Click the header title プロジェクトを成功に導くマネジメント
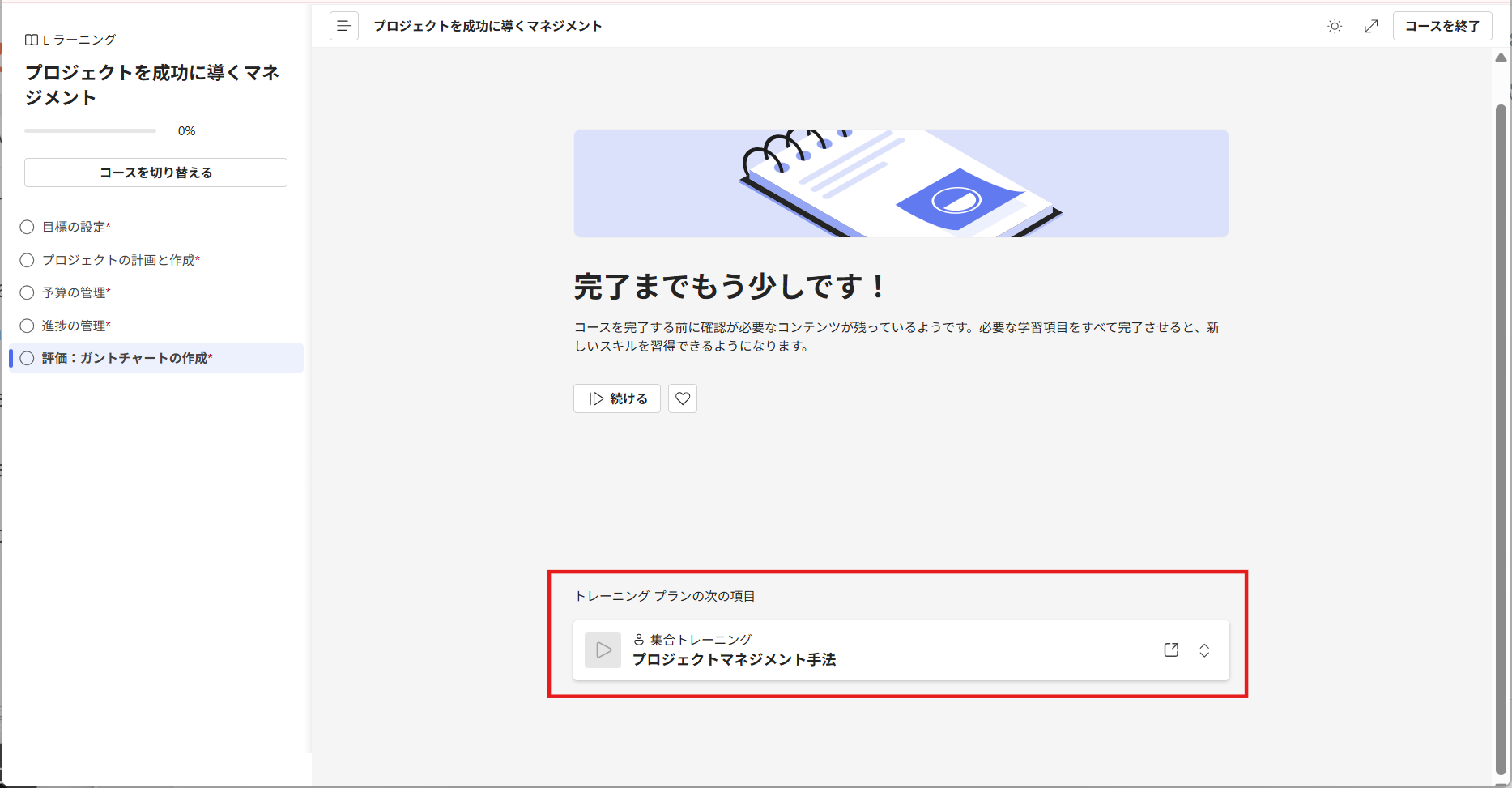This screenshot has width=1512, height=788. [488, 26]
